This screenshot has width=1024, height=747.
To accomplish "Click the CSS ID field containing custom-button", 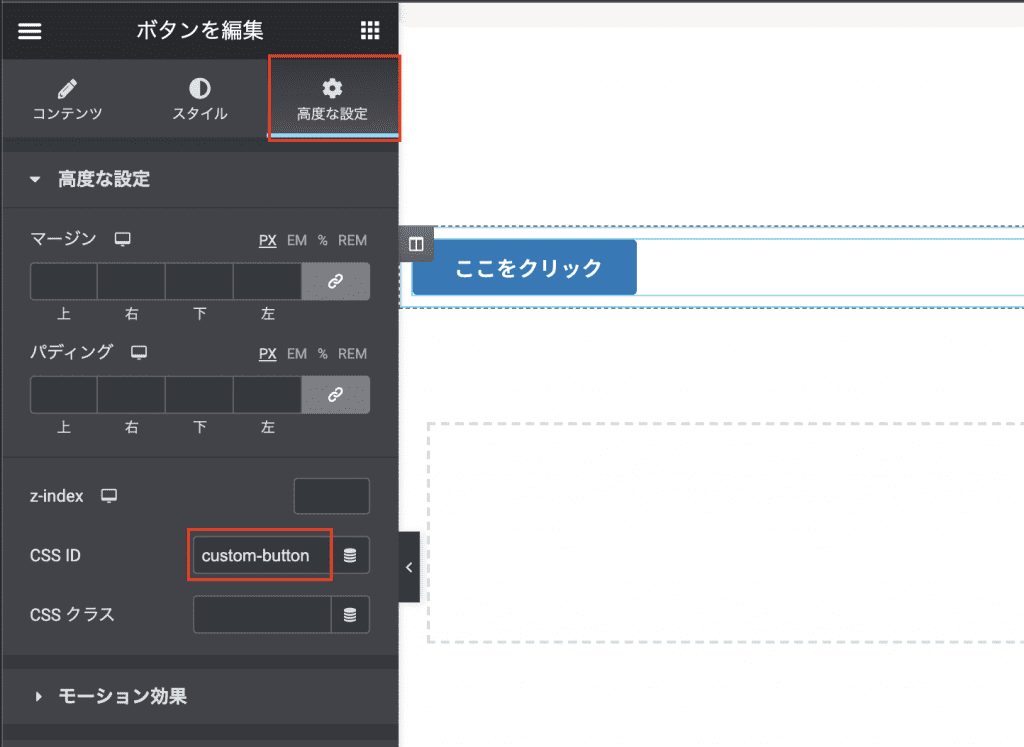I will tap(261, 556).
